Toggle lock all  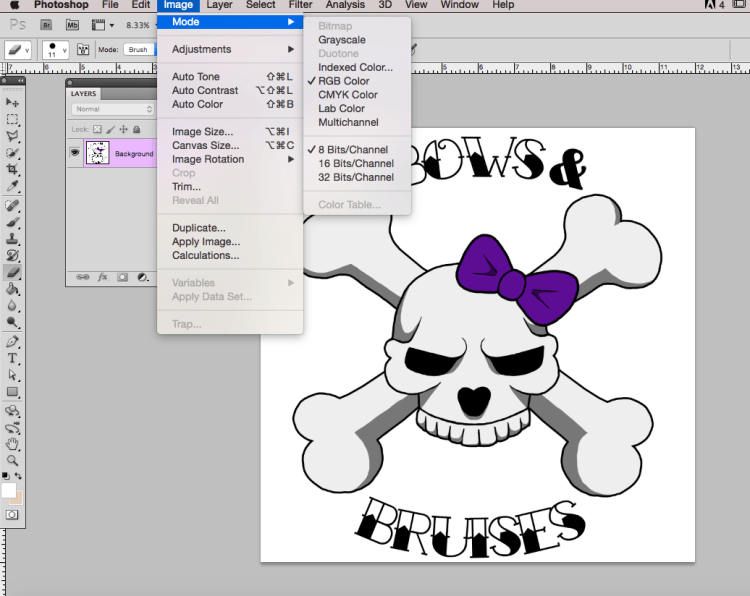coord(136,129)
